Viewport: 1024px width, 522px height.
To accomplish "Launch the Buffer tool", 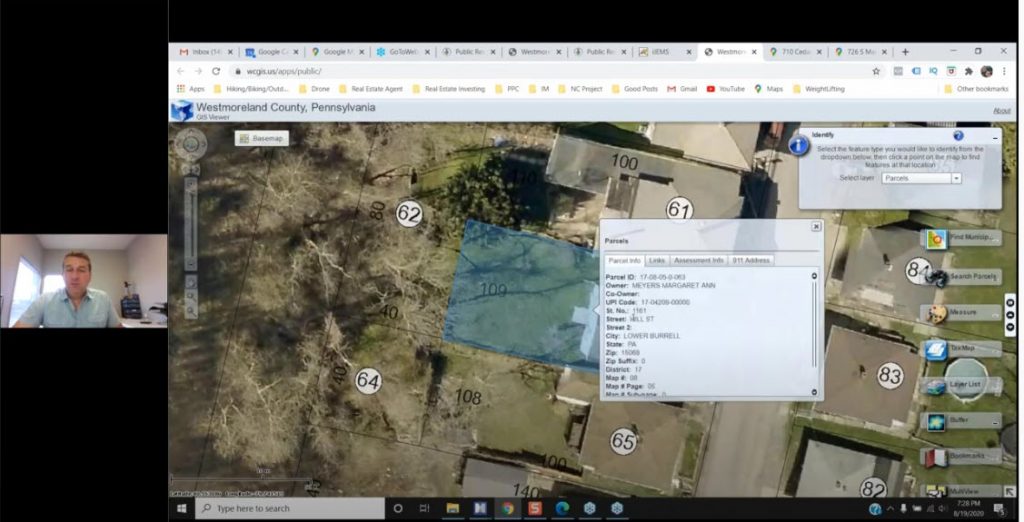I will (x=960, y=421).
